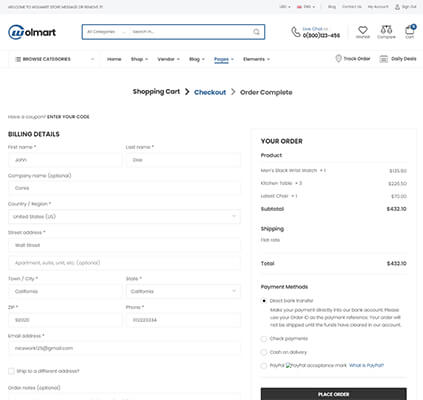Click the live chat phone icon
This screenshot has width=423, height=400.
coord(295,32)
